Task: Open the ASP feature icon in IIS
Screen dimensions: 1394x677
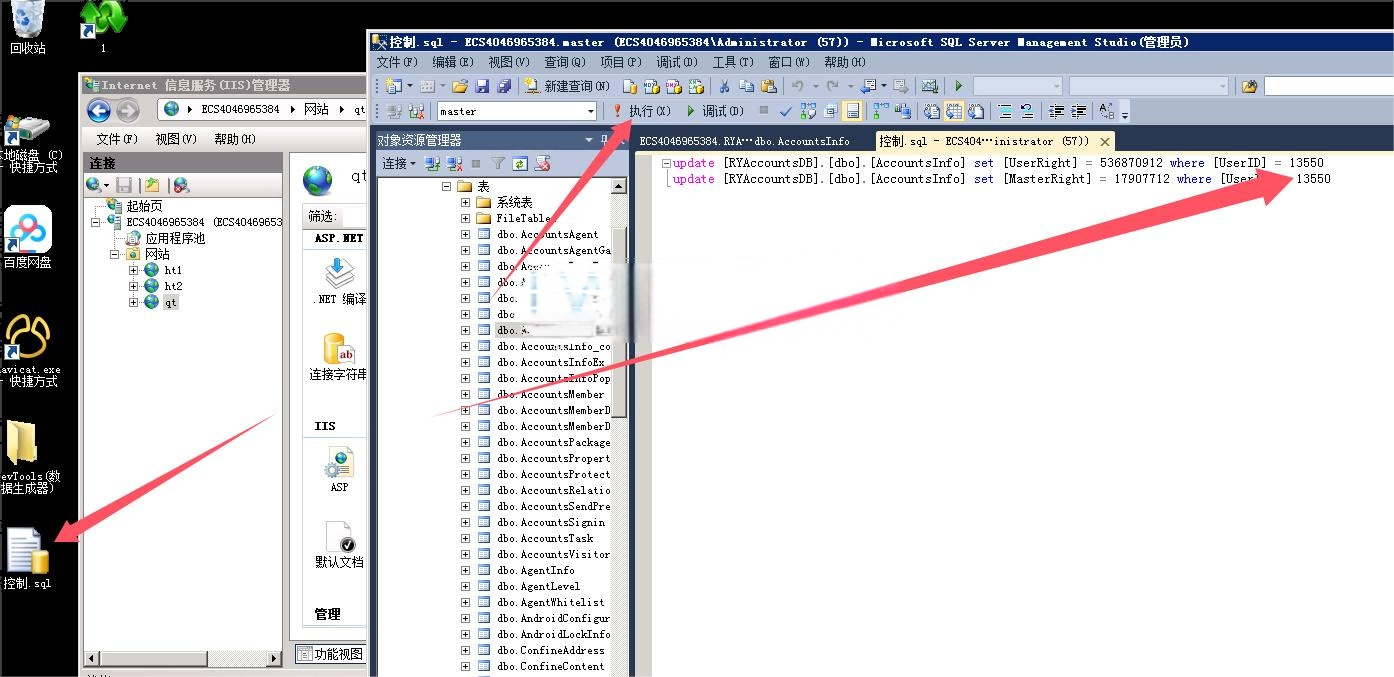Action: (x=340, y=470)
